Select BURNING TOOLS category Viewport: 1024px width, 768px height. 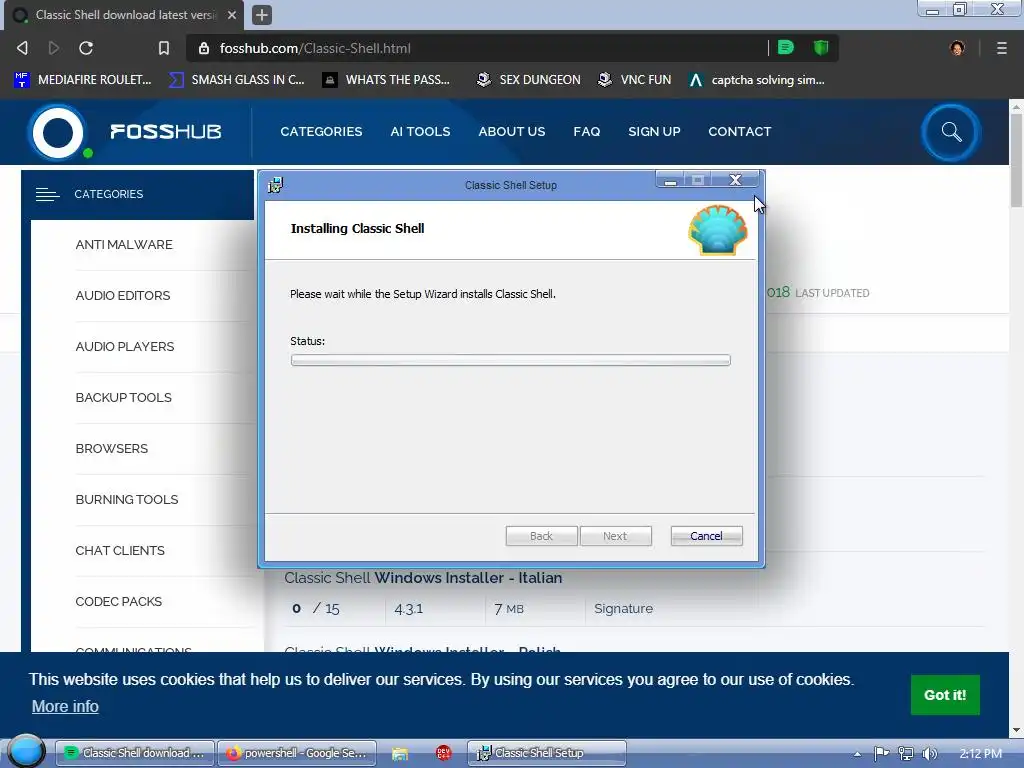(x=127, y=500)
